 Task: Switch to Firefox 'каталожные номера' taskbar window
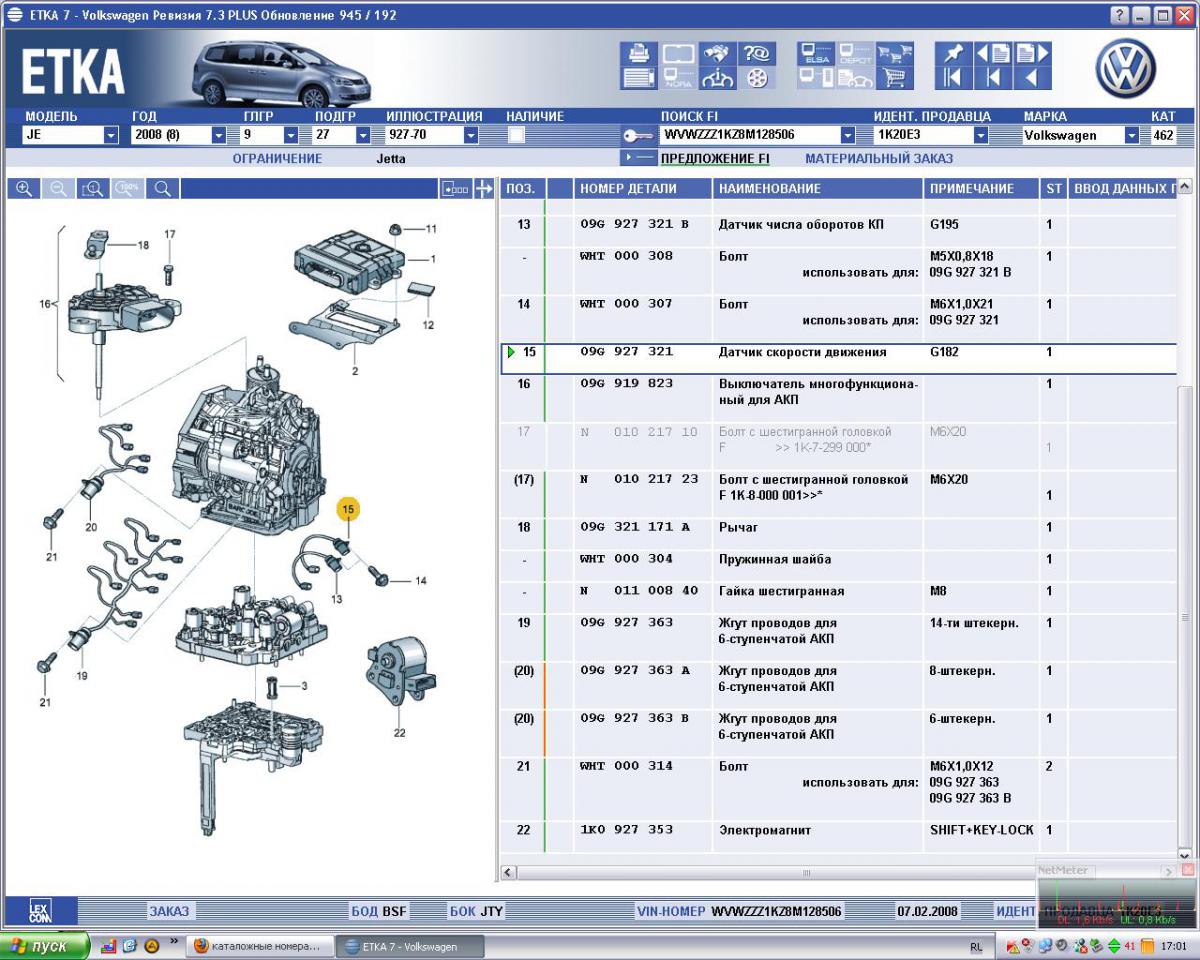coord(260,946)
